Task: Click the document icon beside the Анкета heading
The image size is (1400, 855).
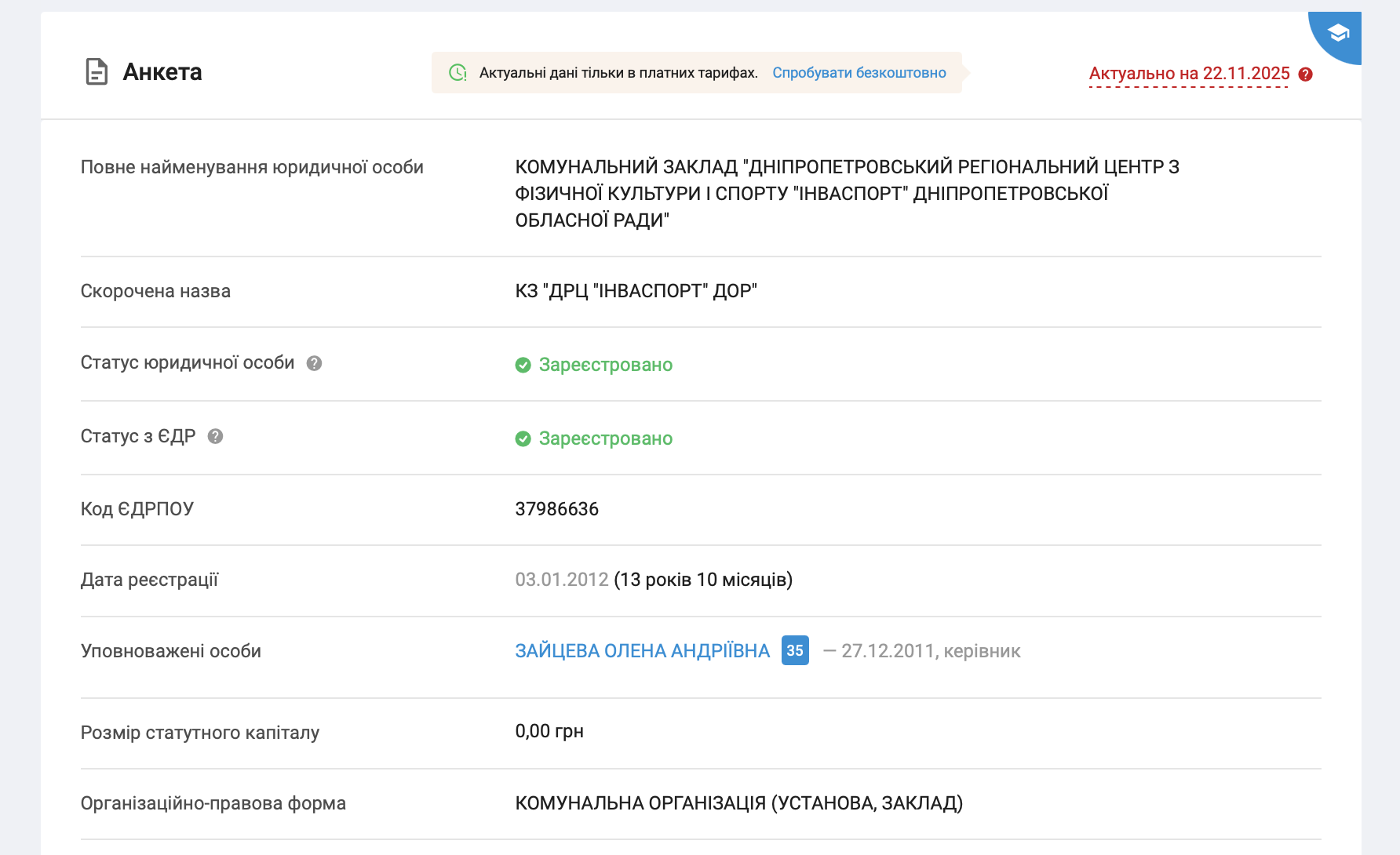Action: click(96, 72)
